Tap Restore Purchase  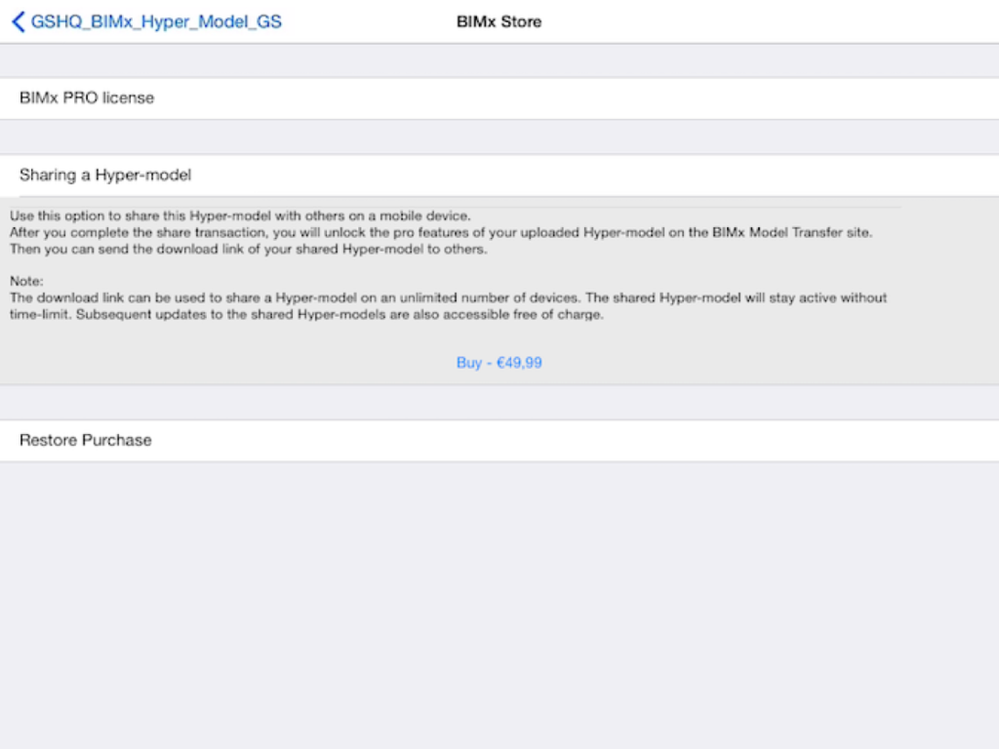coord(85,440)
